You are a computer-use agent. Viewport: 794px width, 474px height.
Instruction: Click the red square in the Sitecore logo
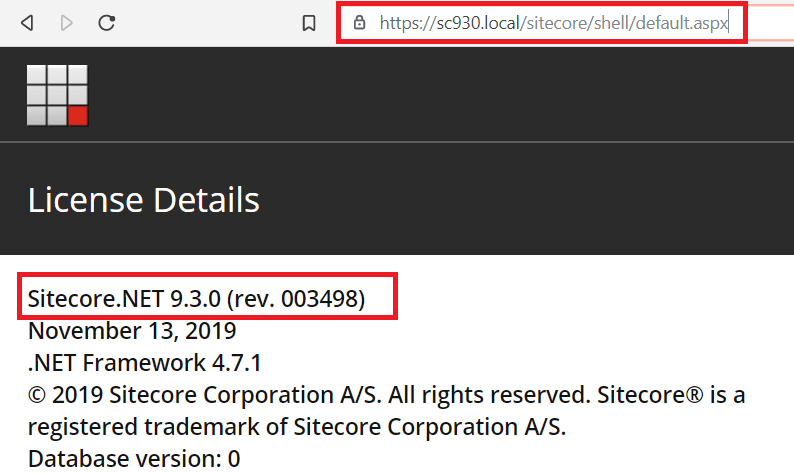[x=78, y=116]
